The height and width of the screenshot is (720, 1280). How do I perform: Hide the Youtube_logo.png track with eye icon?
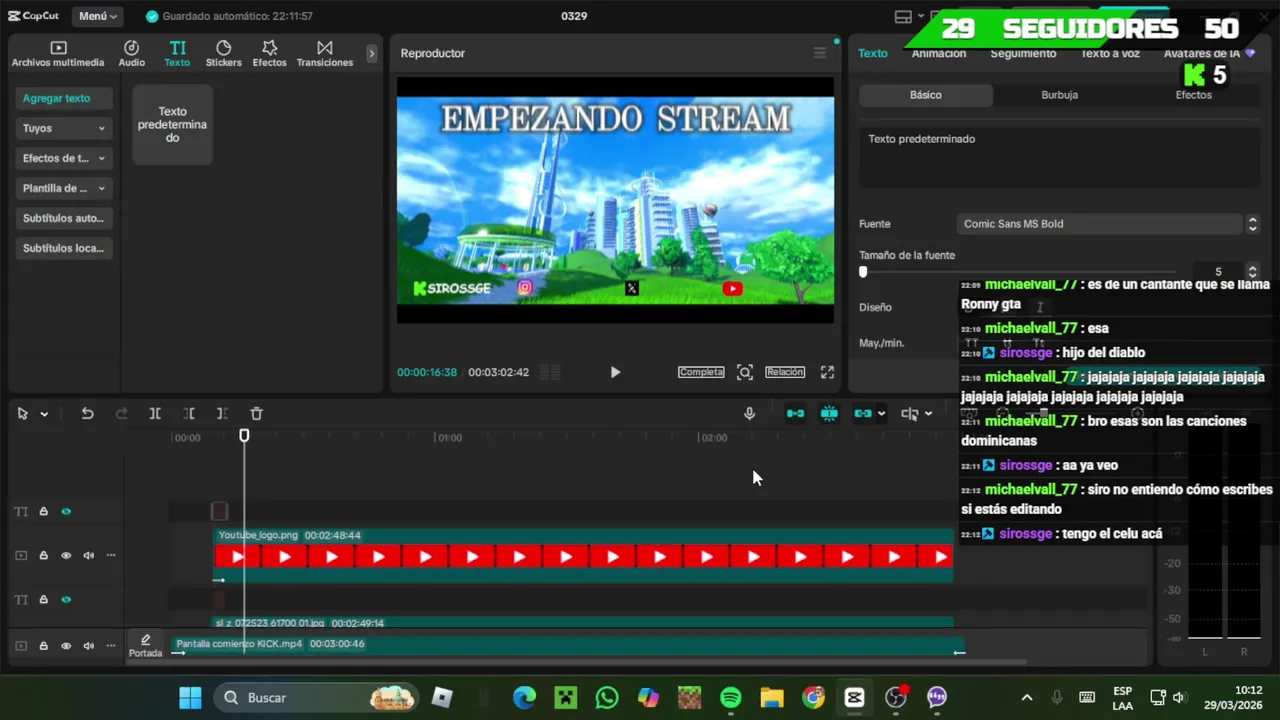(x=66, y=555)
